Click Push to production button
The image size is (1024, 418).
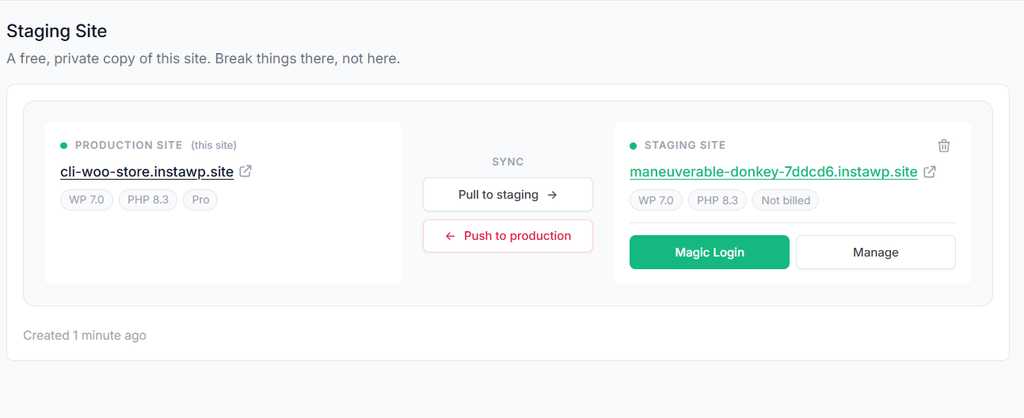[508, 236]
